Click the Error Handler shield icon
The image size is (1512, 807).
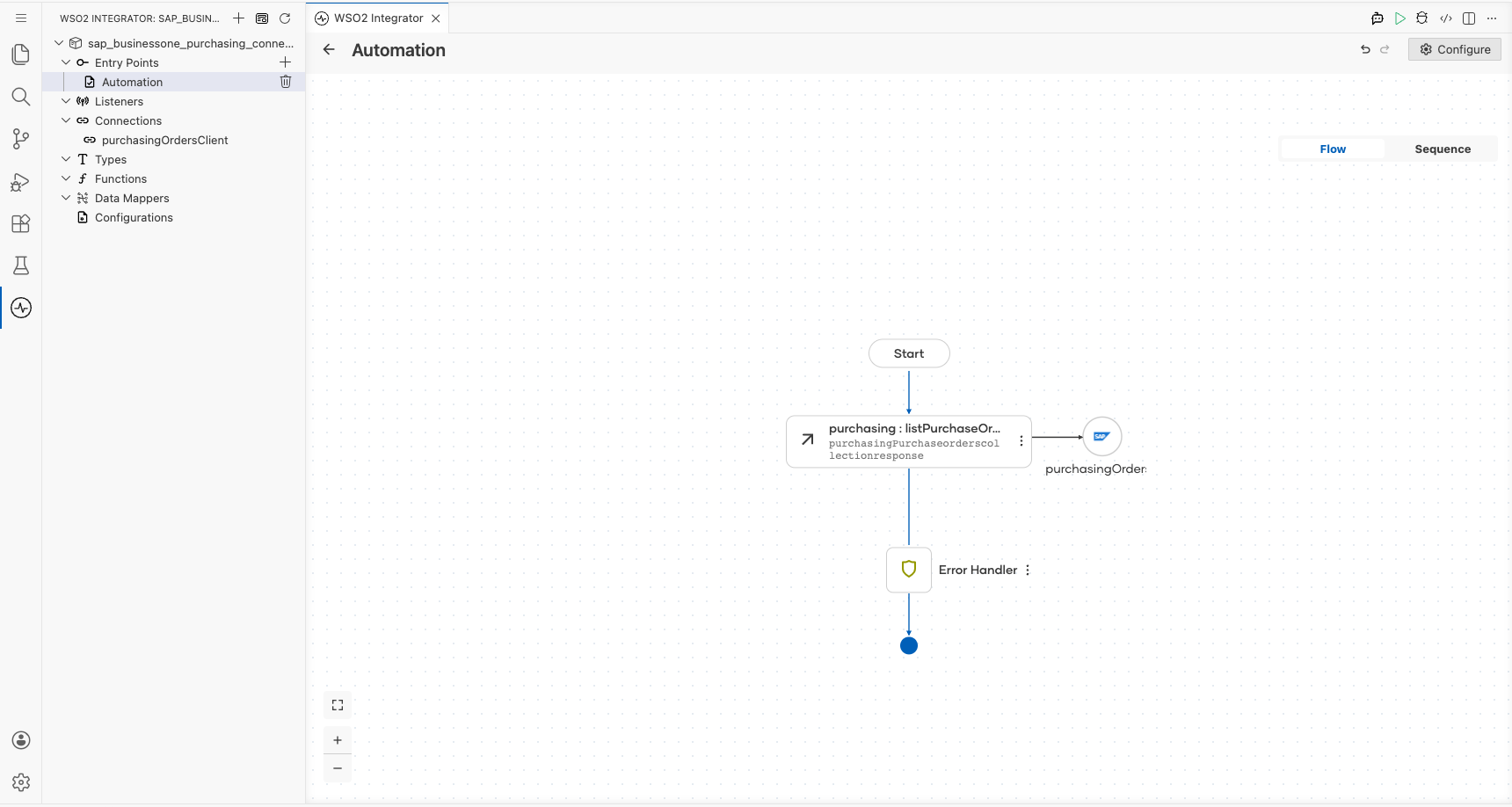coord(909,570)
